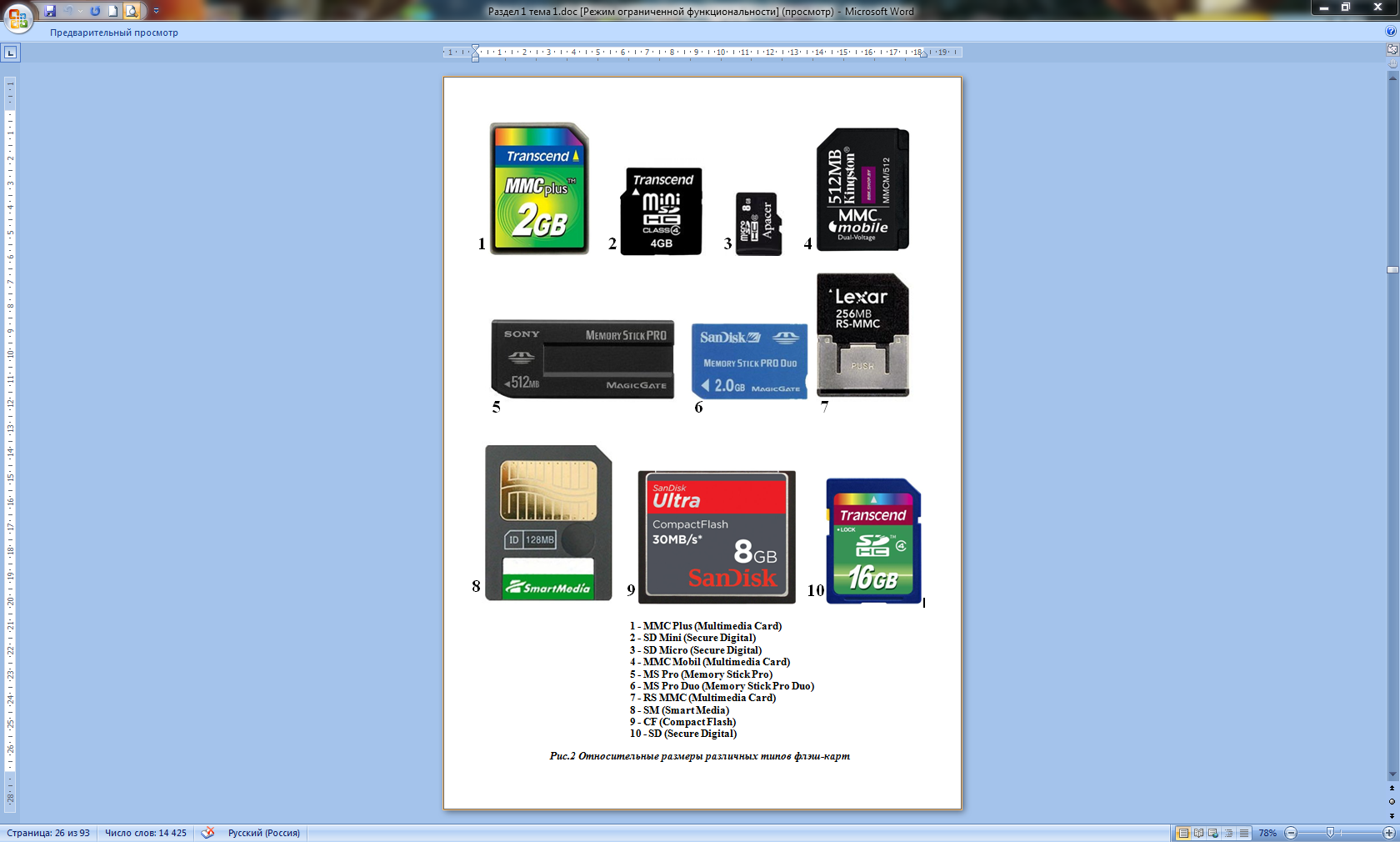This screenshot has width=1400, height=842.
Task: Toggle the Print Preview magnifier icon
Action: (132, 11)
